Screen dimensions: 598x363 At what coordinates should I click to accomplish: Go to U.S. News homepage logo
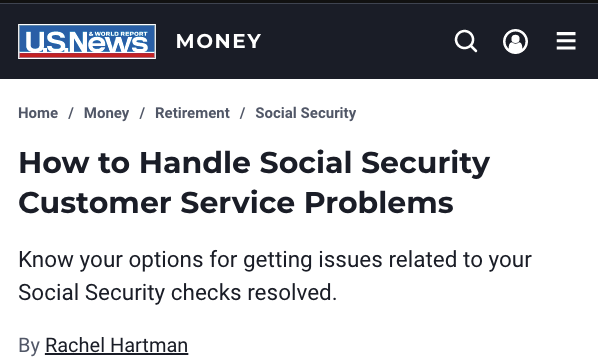(87, 42)
